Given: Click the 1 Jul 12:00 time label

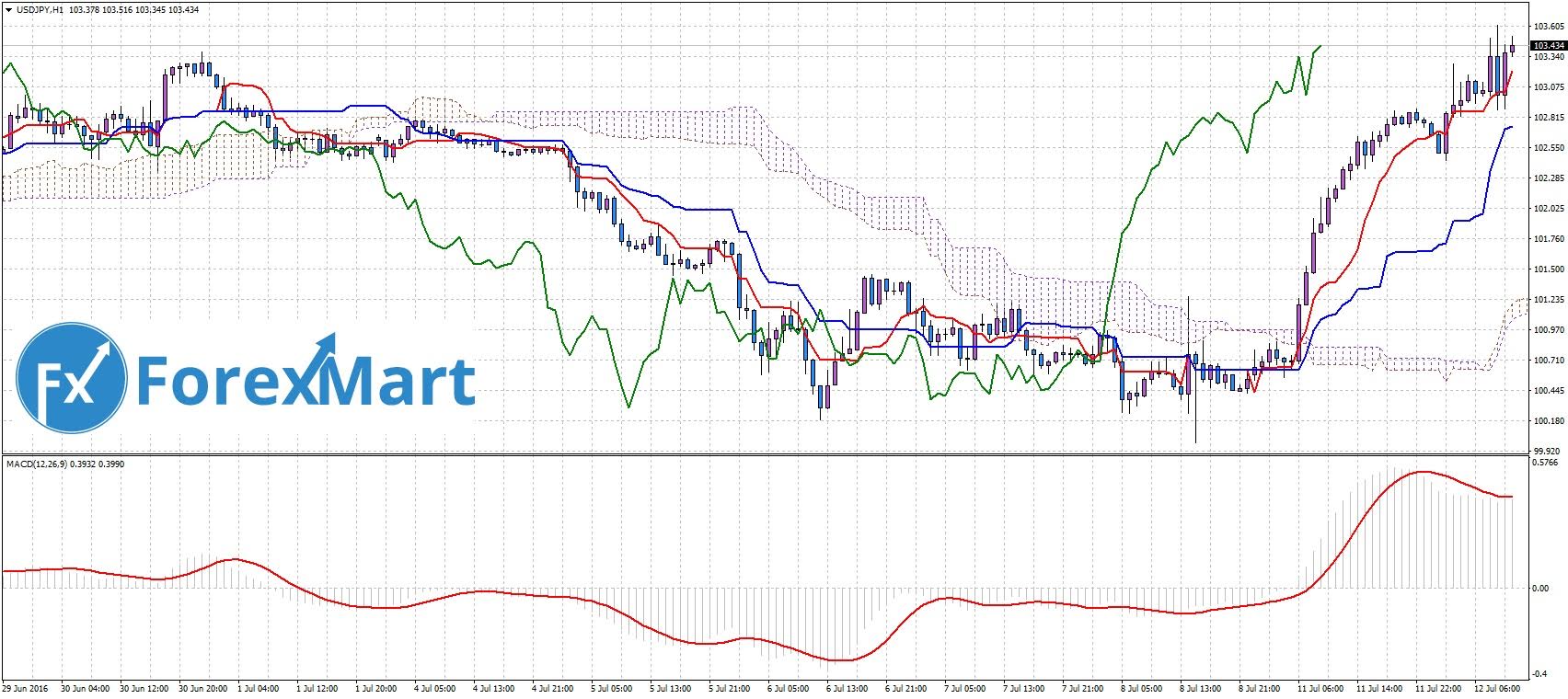Looking at the screenshot, I should click(x=318, y=688).
